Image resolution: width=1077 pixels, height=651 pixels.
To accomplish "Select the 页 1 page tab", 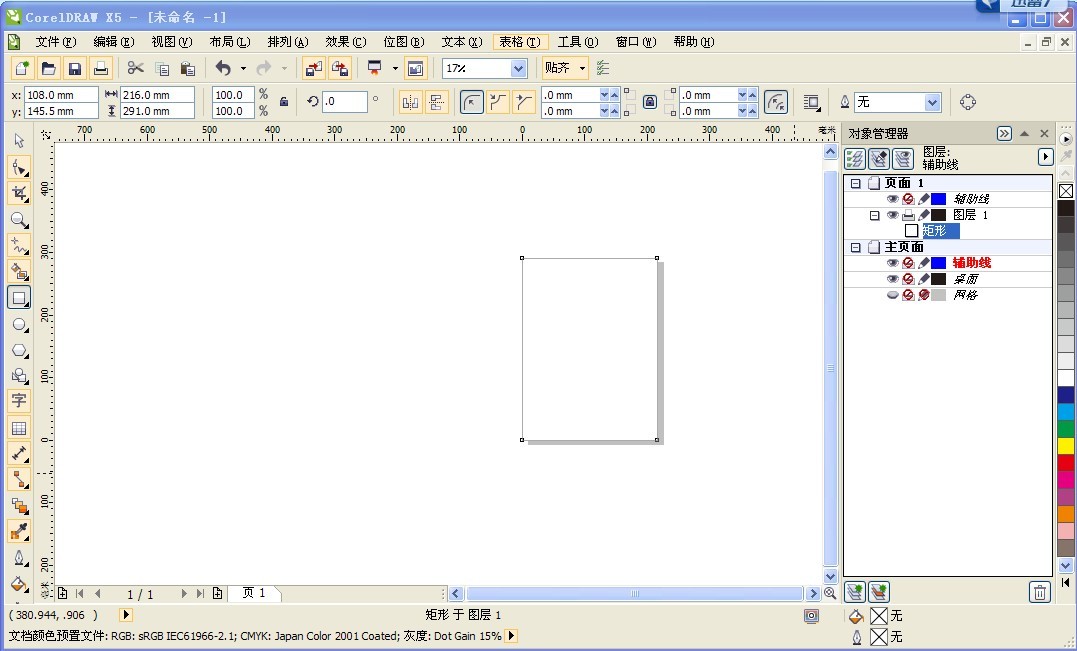I will coord(253,593).
